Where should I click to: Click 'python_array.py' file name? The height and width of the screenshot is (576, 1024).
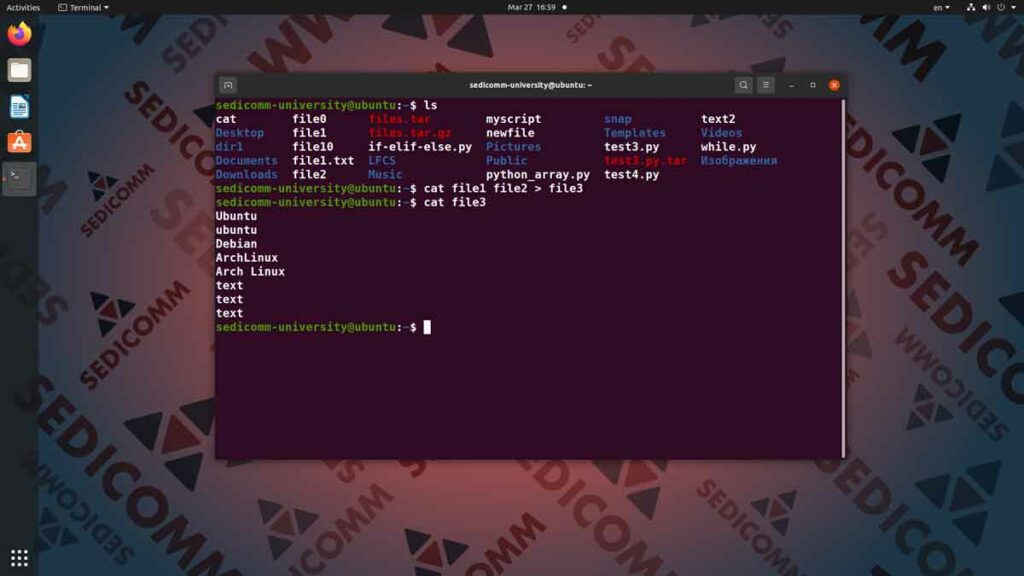click(537, 174)
